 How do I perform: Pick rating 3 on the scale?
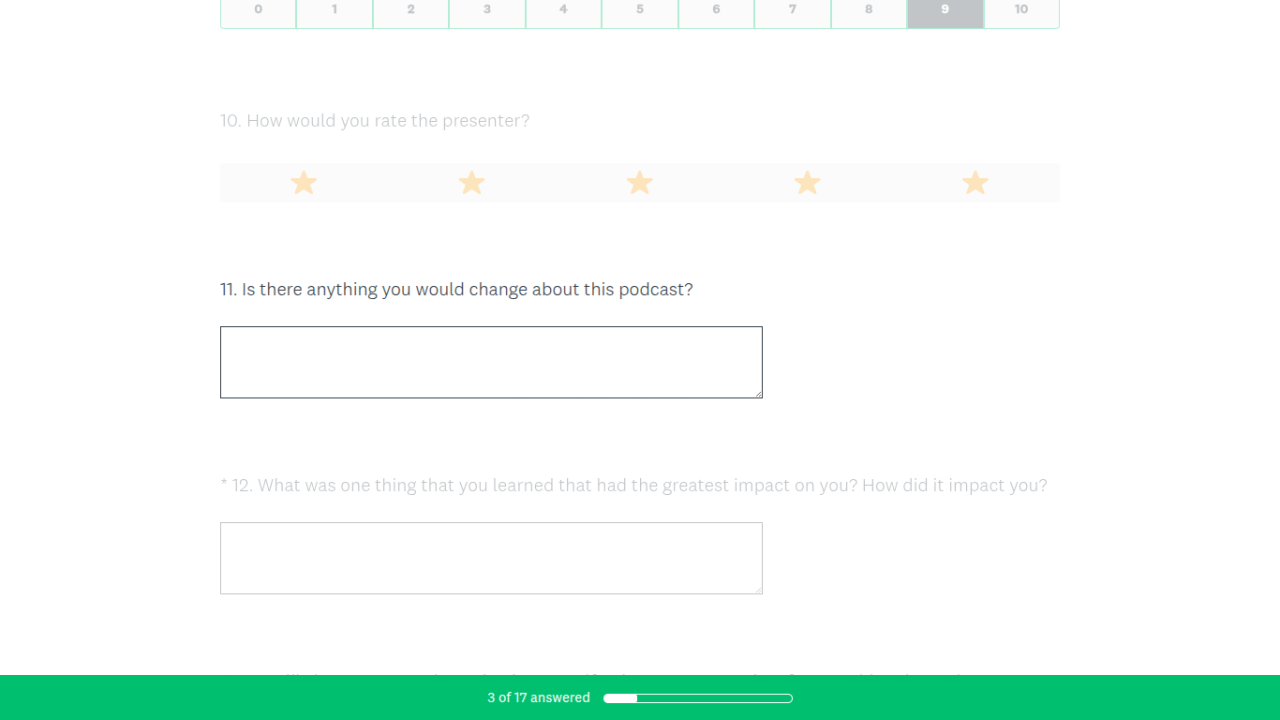(487, 11)
